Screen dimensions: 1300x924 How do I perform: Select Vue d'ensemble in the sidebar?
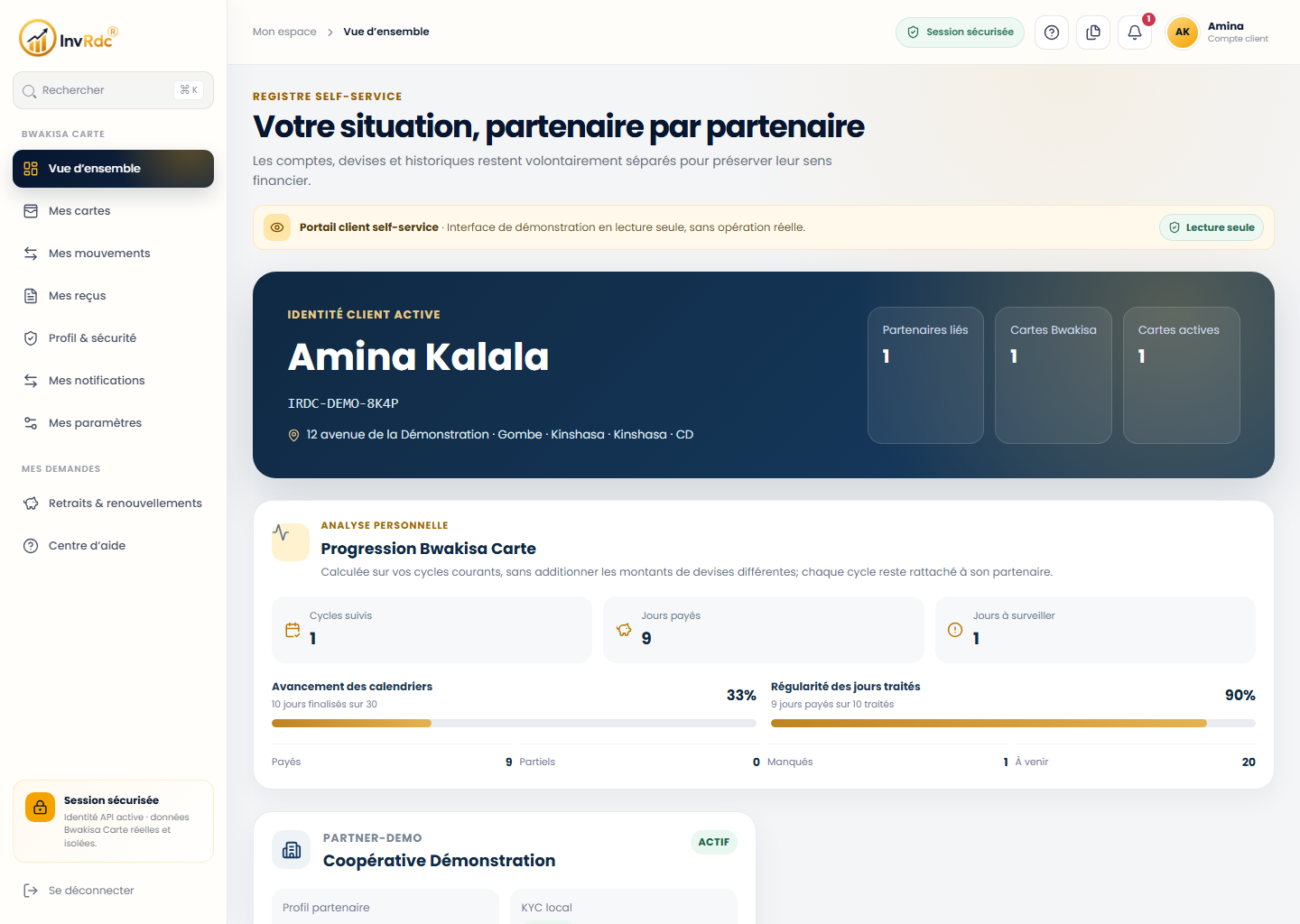click(x=113, y=169)
